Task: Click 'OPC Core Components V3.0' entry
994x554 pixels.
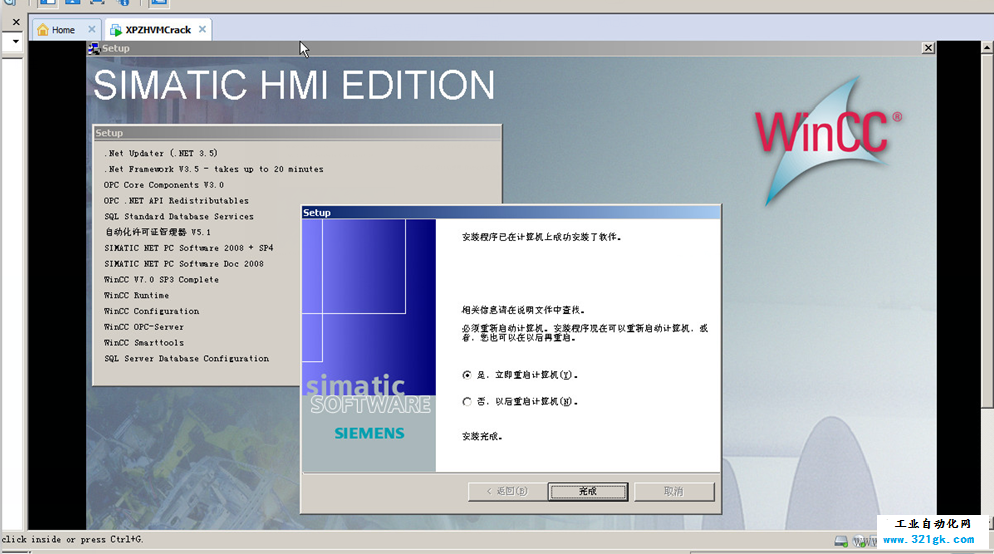Action: (164, 185)
